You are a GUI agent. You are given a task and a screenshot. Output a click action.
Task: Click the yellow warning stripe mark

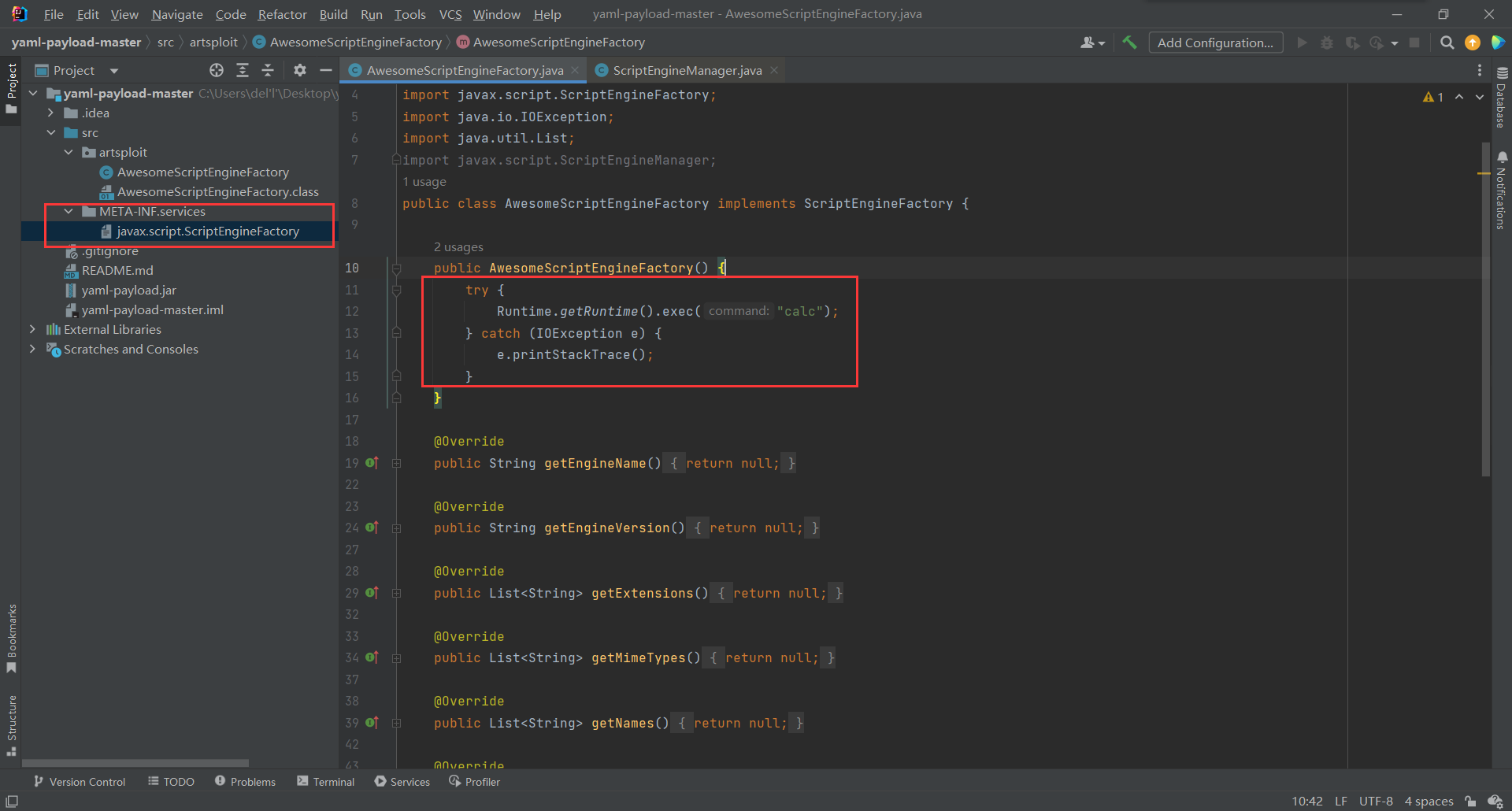pyautogui.click(x=1484, y=172)
